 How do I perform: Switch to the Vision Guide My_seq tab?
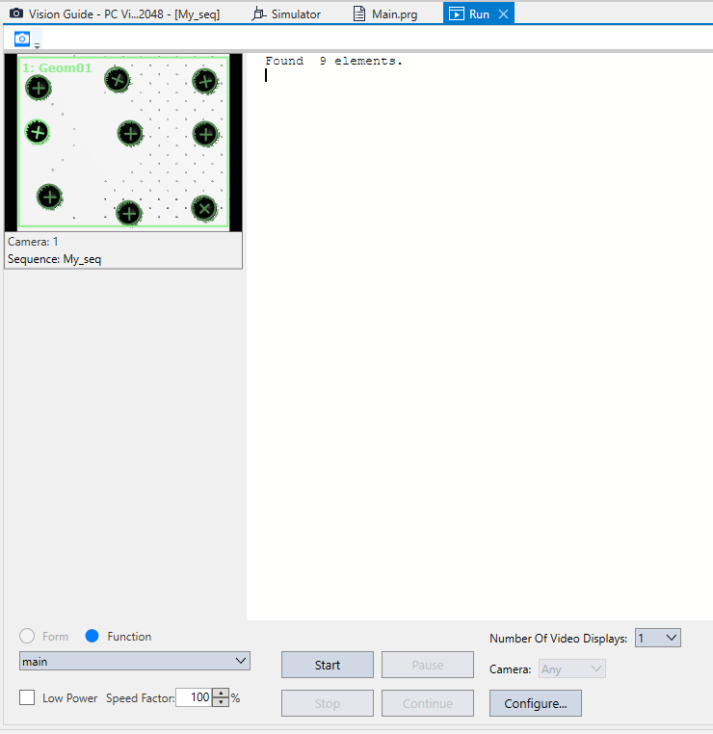(x=114, y=14)
